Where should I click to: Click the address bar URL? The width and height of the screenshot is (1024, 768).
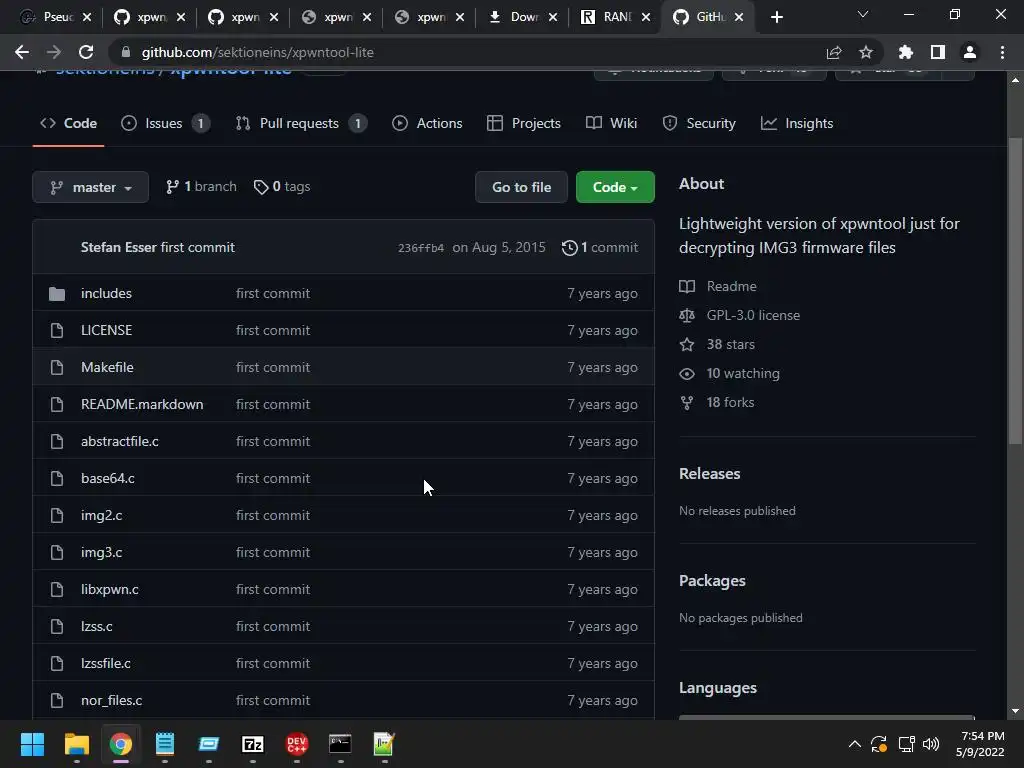point(257,52)
